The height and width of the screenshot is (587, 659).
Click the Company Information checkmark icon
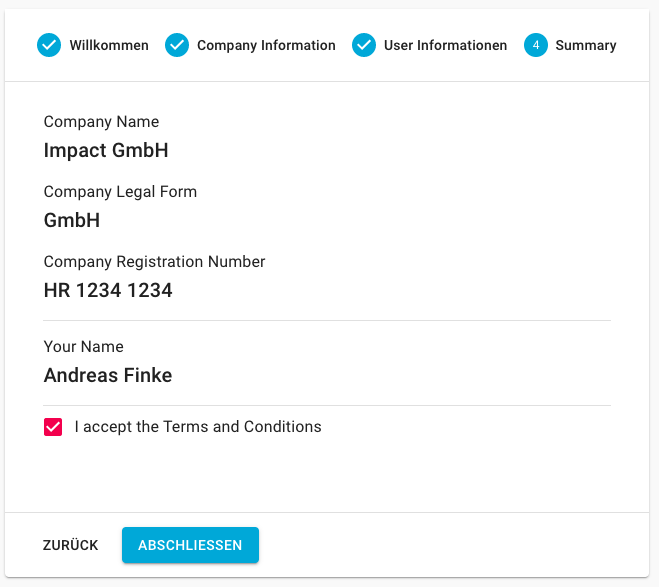point(177,45)
